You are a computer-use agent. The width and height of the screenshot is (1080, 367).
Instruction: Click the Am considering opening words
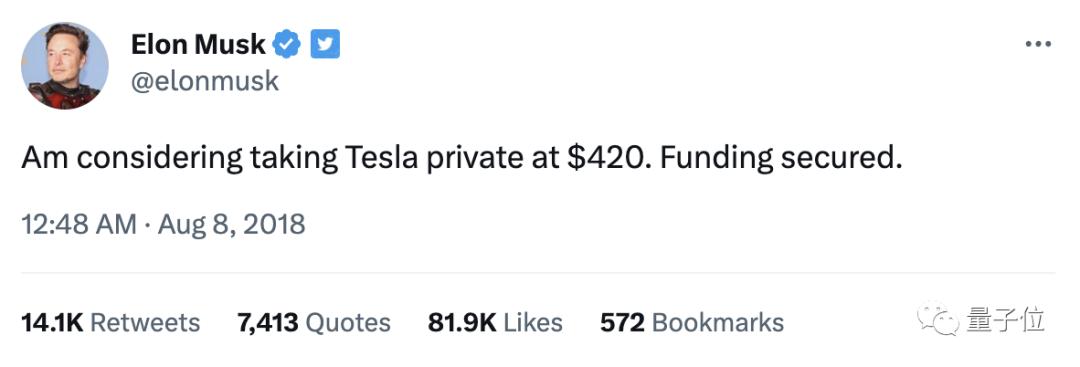(x=132, y=159)
